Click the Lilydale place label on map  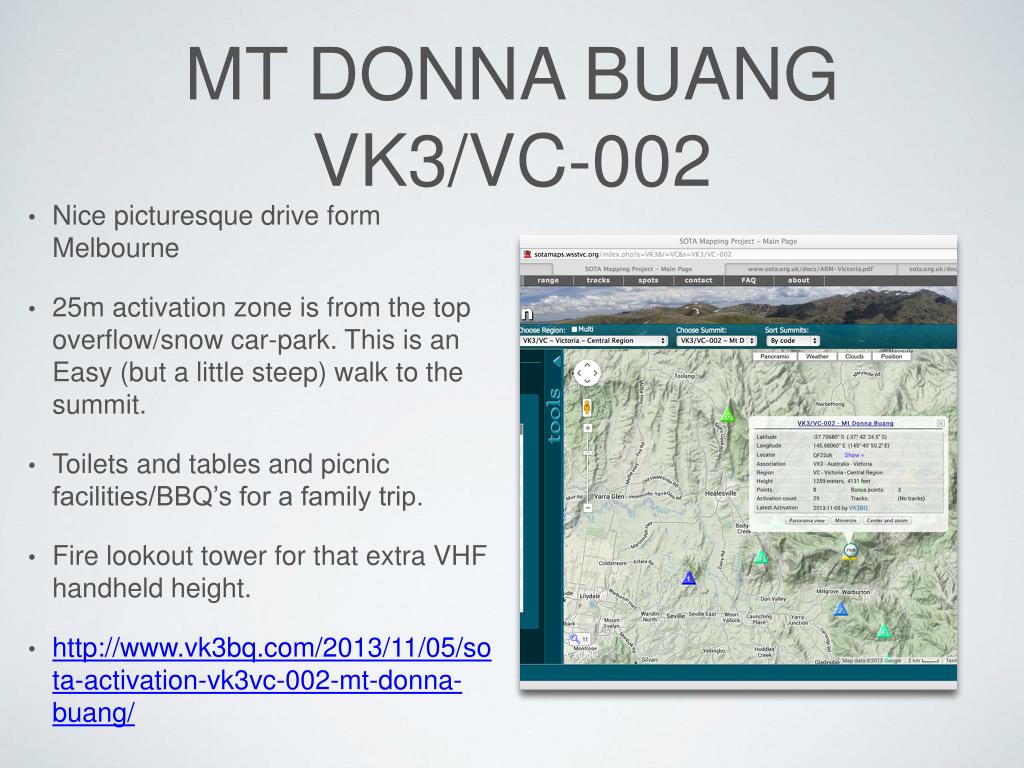(590, 596)
